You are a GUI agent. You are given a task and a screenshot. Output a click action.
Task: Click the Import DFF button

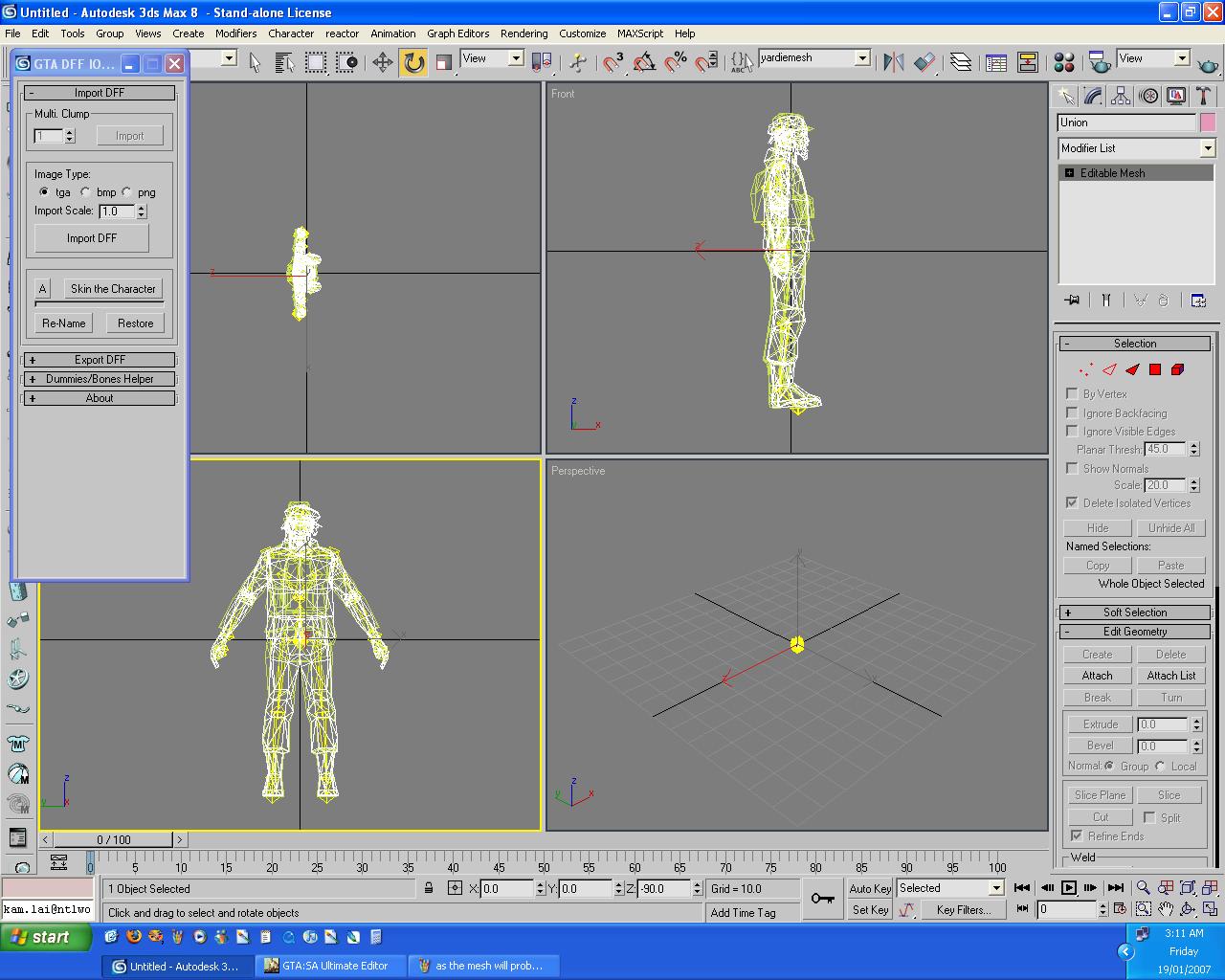(92, 238)
